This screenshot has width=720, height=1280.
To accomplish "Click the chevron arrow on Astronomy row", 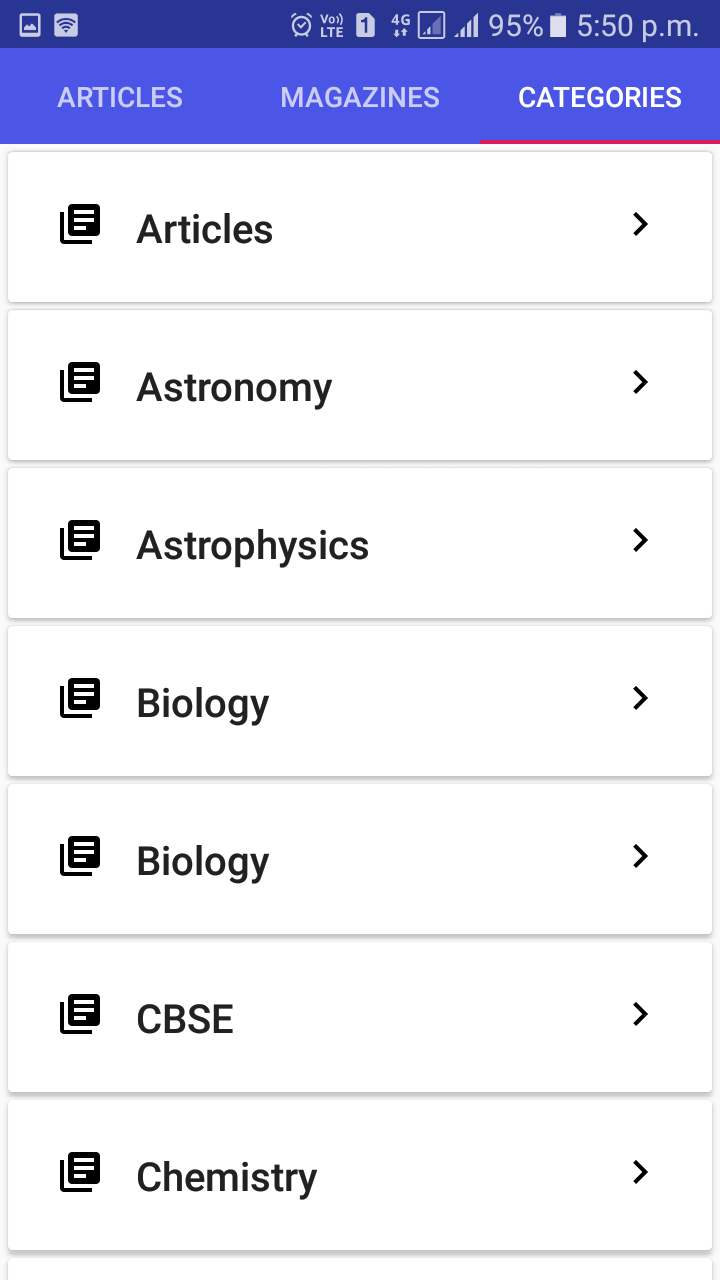I will tap(641, 382).
